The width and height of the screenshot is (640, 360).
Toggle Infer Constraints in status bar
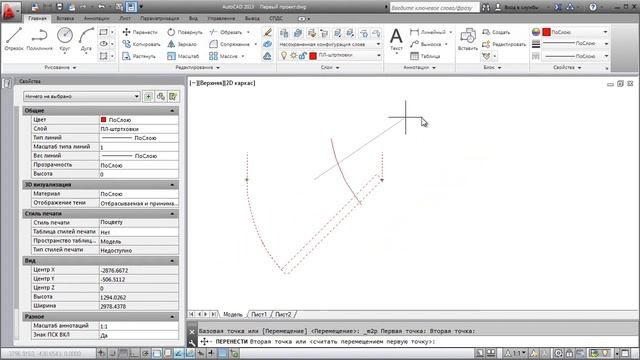[101, 353]
